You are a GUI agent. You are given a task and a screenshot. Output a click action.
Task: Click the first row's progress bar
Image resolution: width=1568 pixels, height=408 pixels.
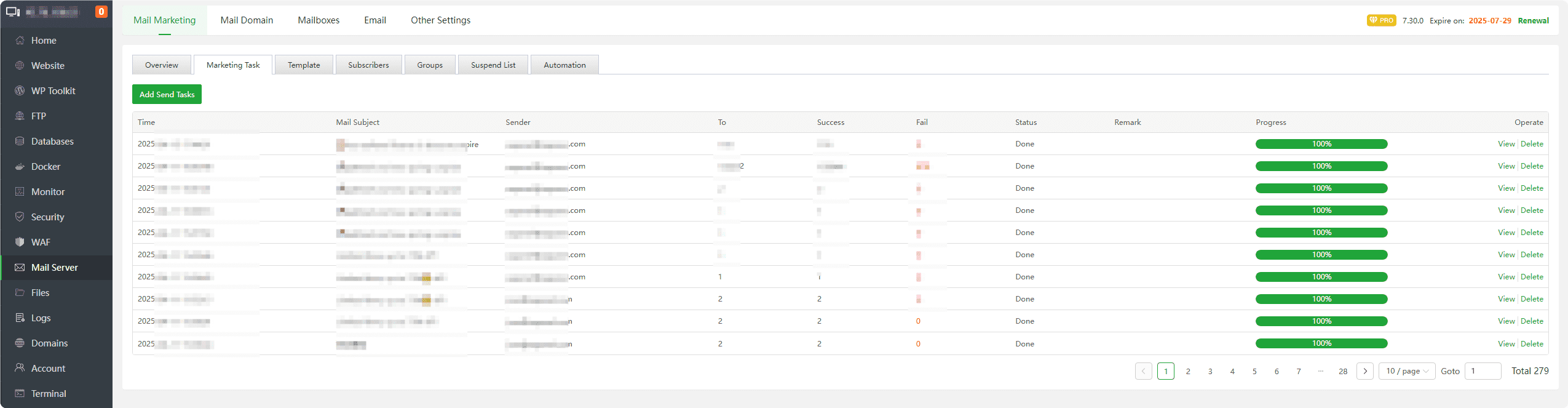1321,144
